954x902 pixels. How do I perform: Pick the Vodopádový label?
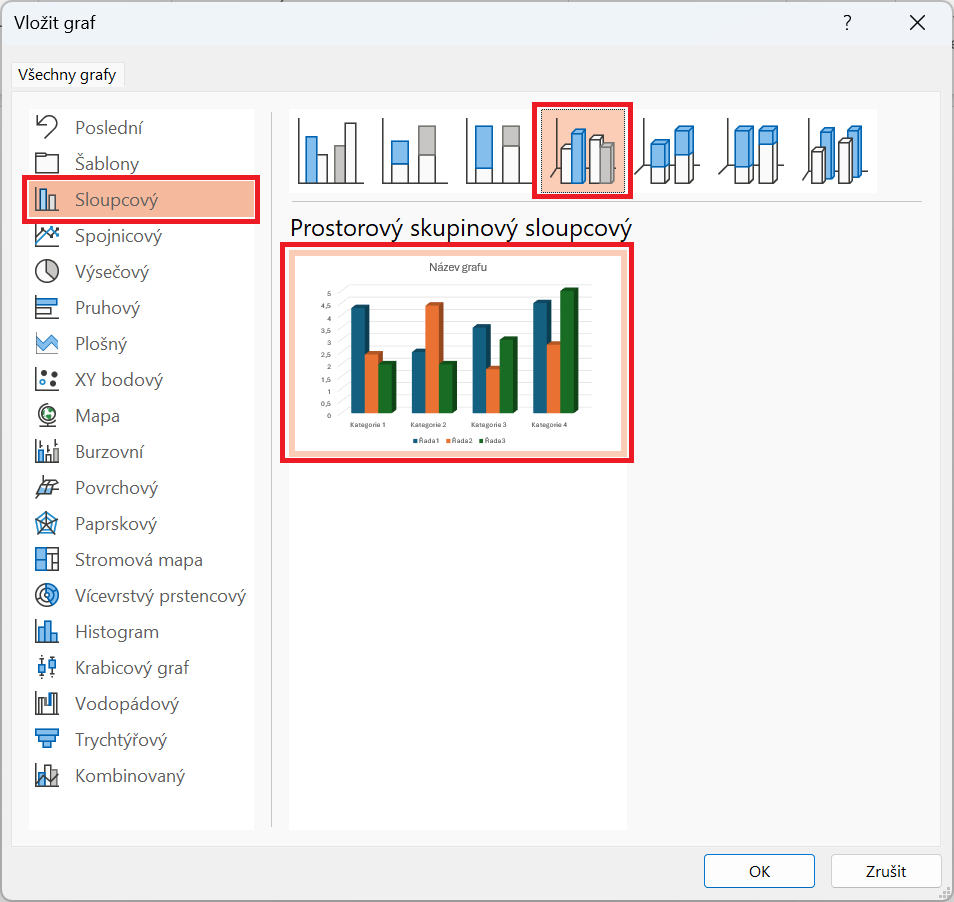(127, 703)
